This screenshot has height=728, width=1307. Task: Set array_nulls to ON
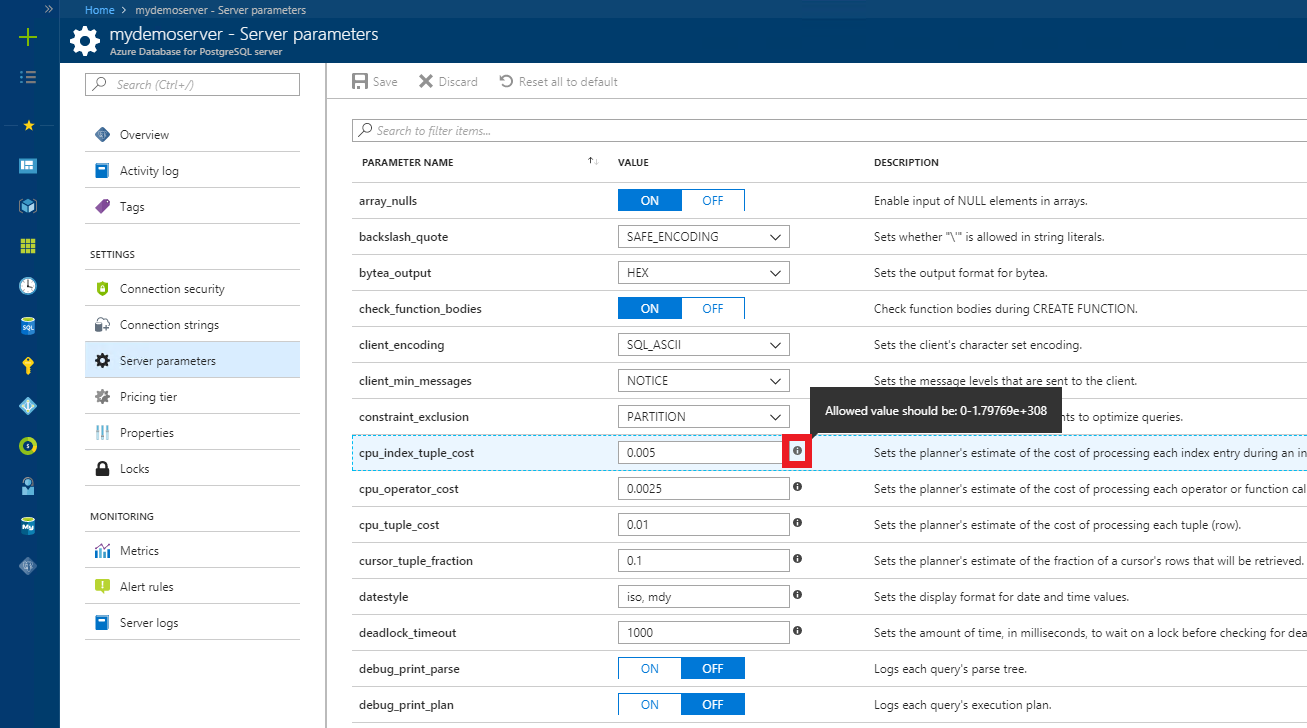650,201
